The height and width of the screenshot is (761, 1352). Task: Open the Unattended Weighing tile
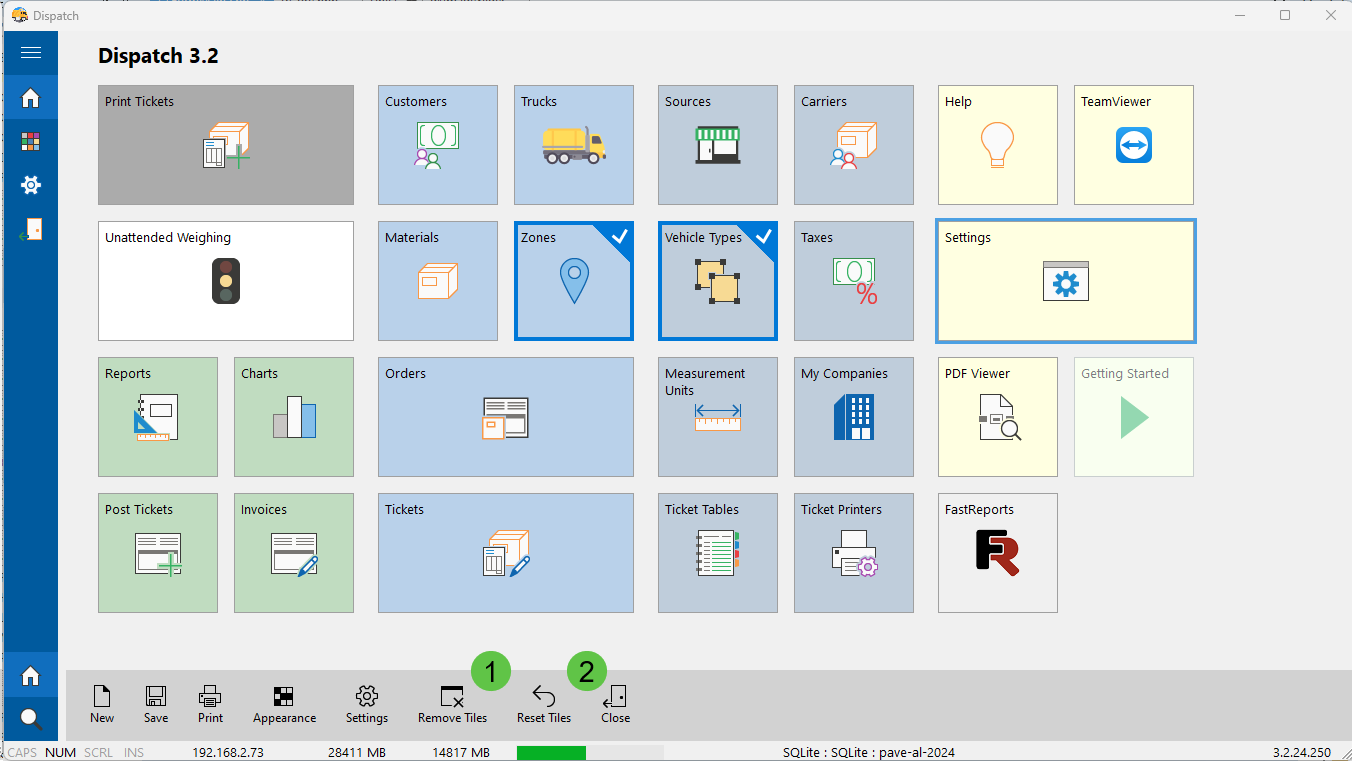(x=226, y=281)
